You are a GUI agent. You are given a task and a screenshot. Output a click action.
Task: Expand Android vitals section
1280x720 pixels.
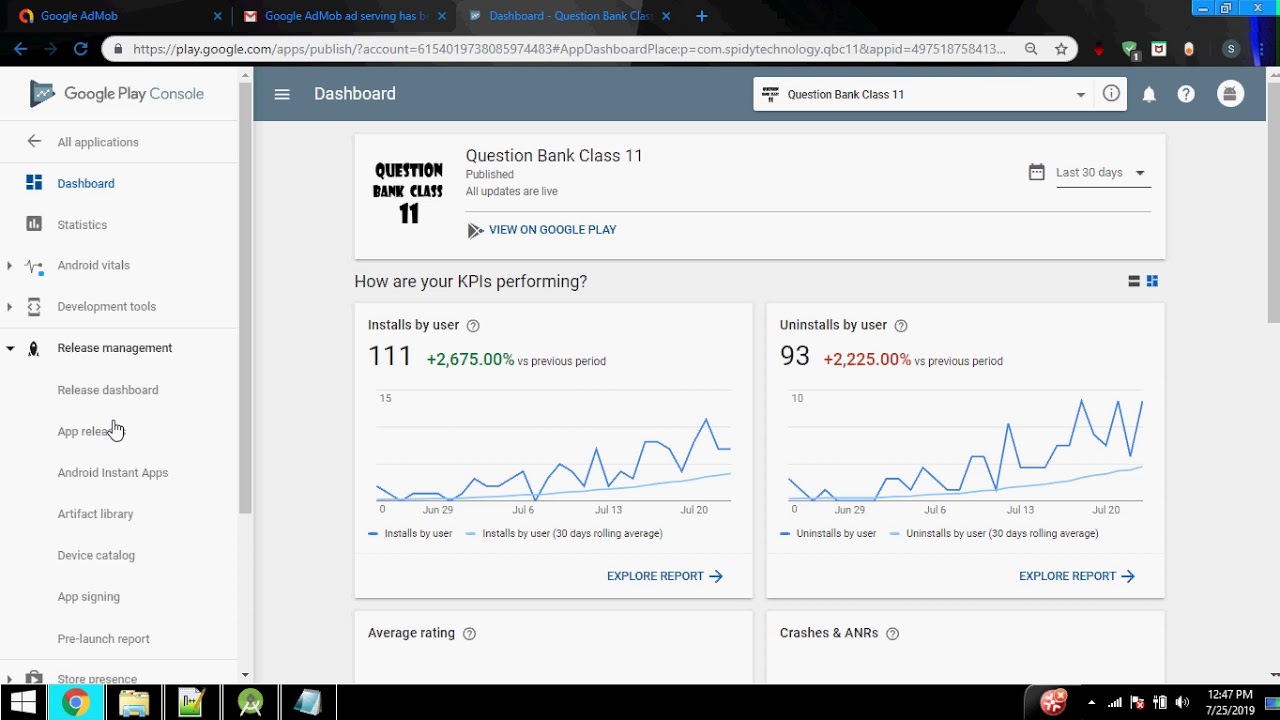click(10, 266)
